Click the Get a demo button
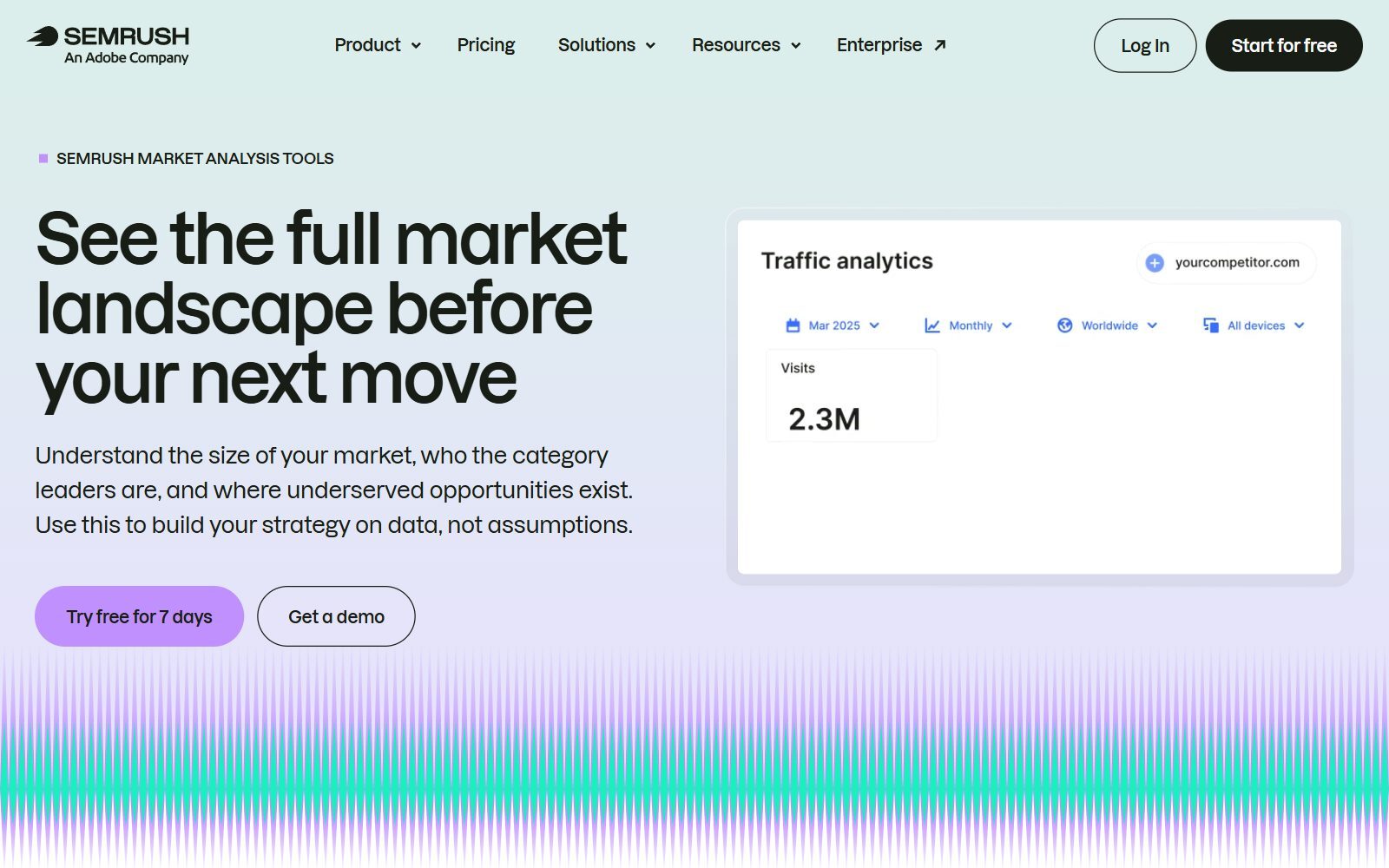Image resolution: width=1389 pixels, height=868 pixels. click(x=336, y=616)
